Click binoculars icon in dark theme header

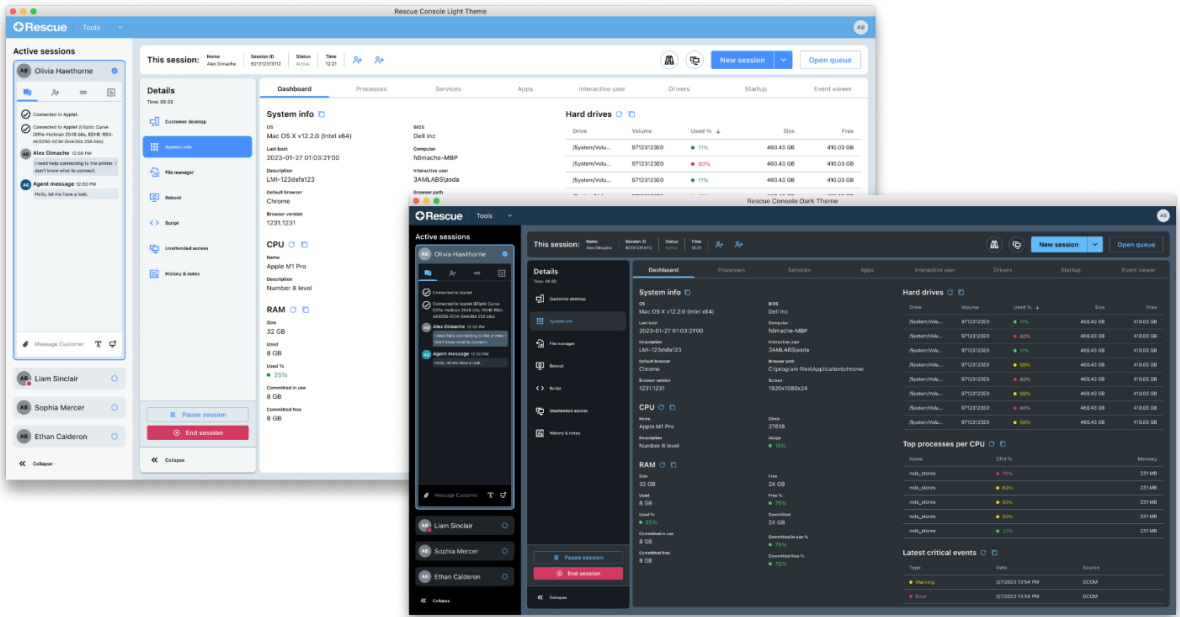click(994, 245)
